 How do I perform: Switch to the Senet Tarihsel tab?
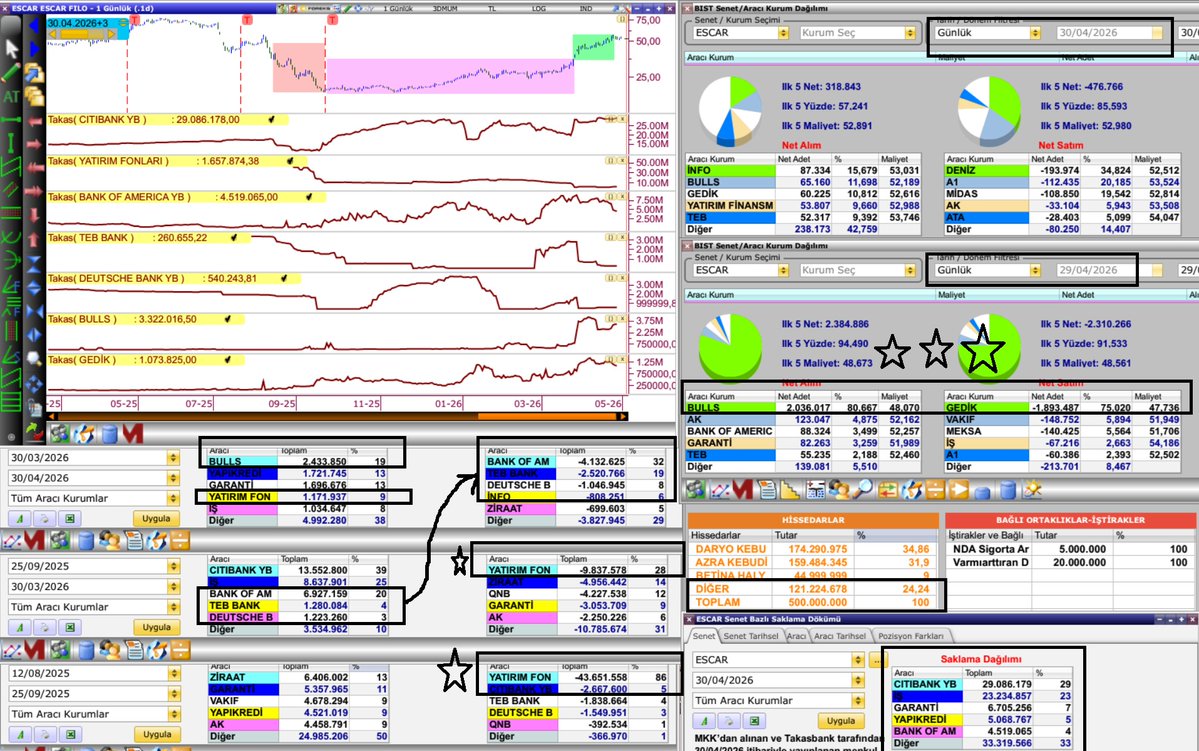tap(750, 636)
